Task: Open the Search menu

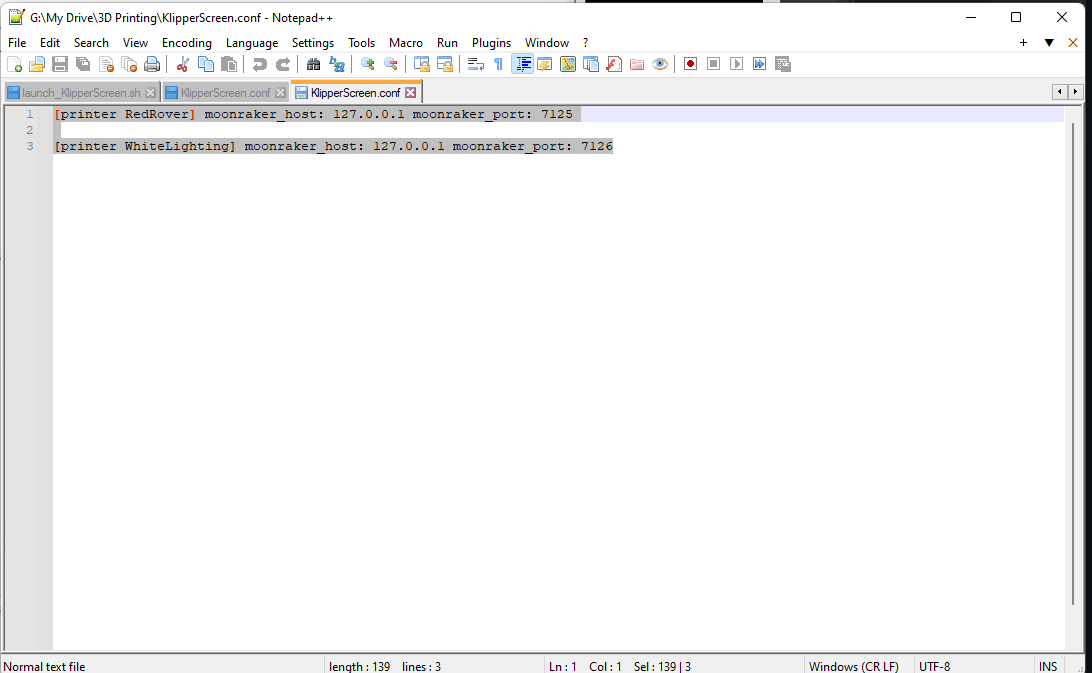Action: [x=91, y=42]
